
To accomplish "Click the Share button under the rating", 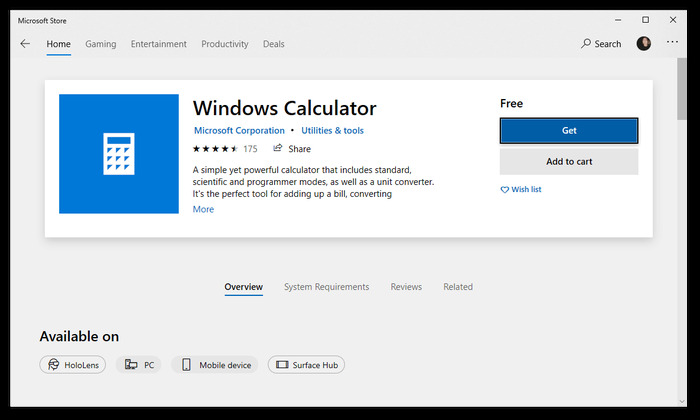I will coord(292,149).
